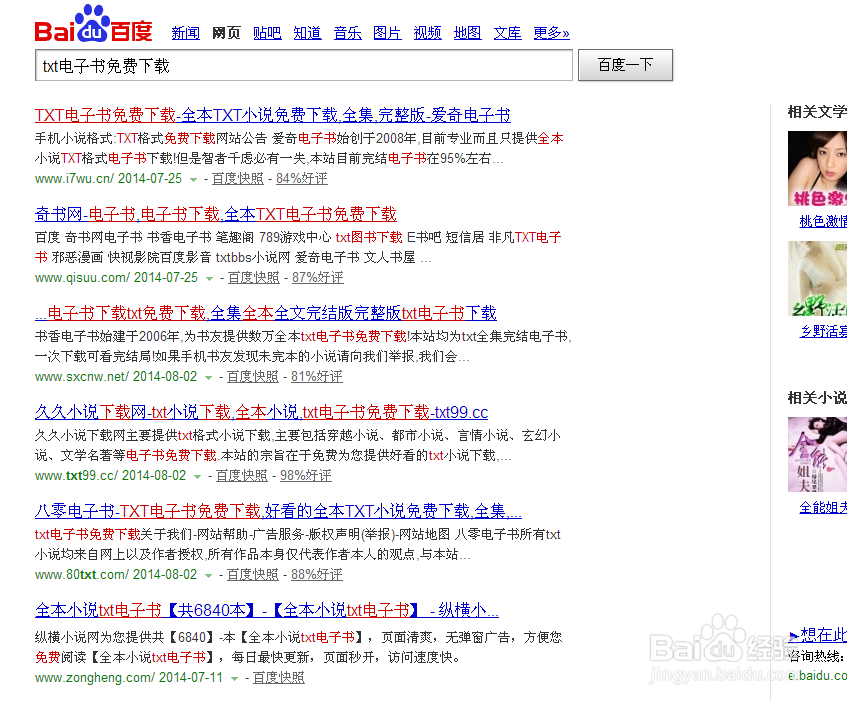Switch to the 网页 web tab
Image resolution: width=847 pixels, height=704 pixels.
point(226,33)
